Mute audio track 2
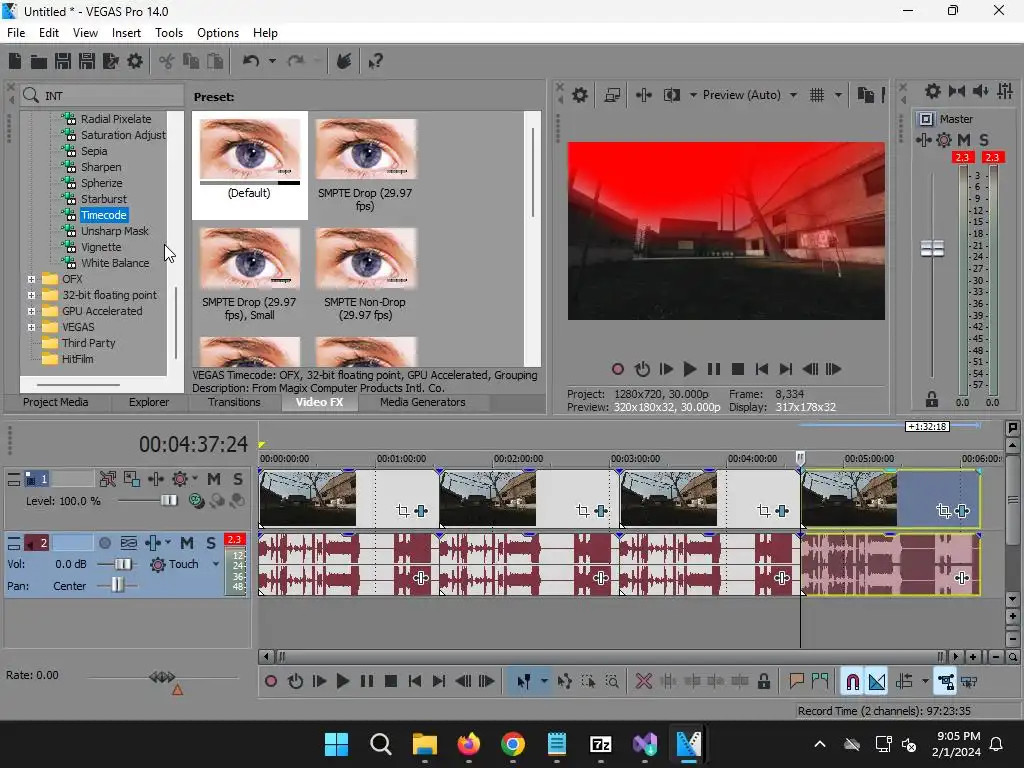 (x=187, y=543)
